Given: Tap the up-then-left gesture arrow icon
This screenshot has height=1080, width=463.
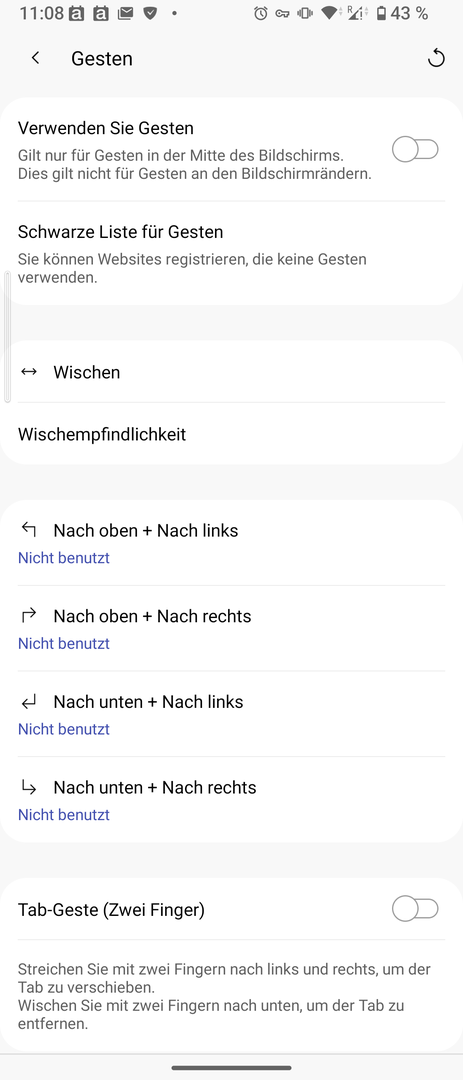Looking at the screenshot, I should pos(28,529).
